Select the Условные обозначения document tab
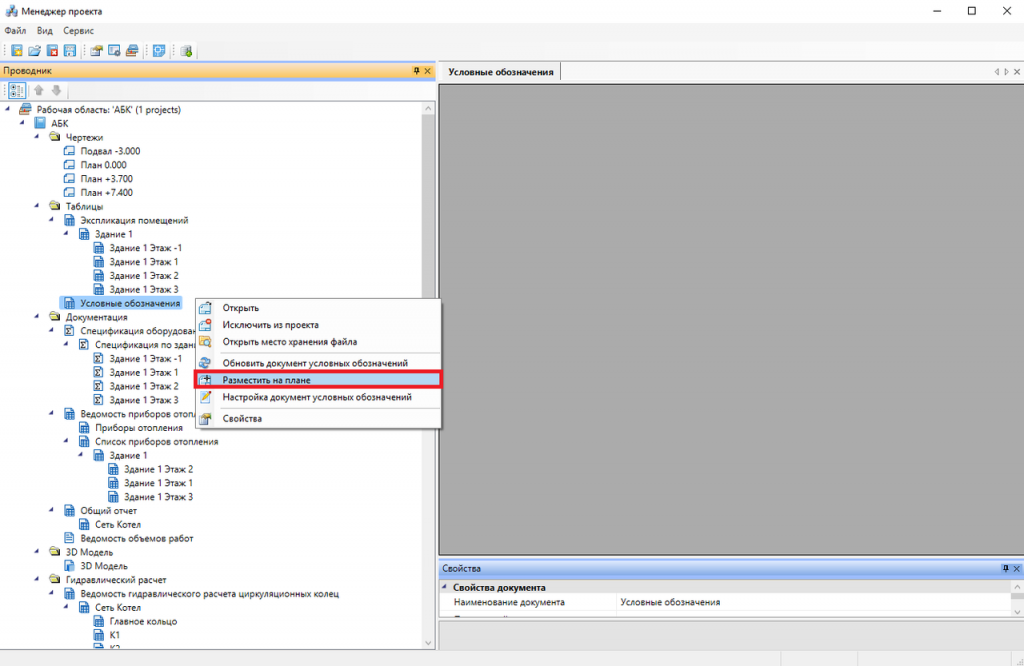The height and width of the screenshot is (666, 1024). coord(501,72)
